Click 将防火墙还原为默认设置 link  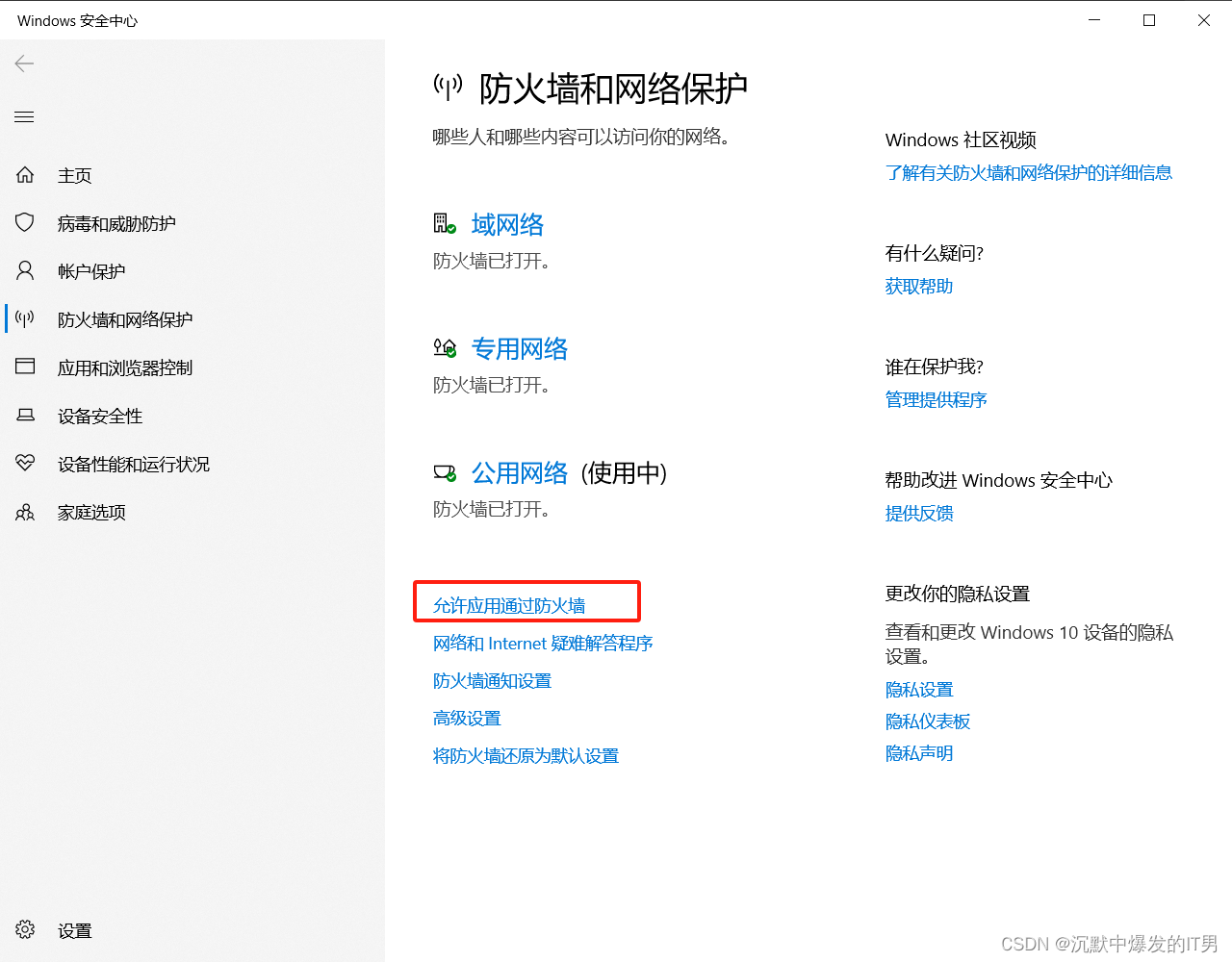[526, 755]
